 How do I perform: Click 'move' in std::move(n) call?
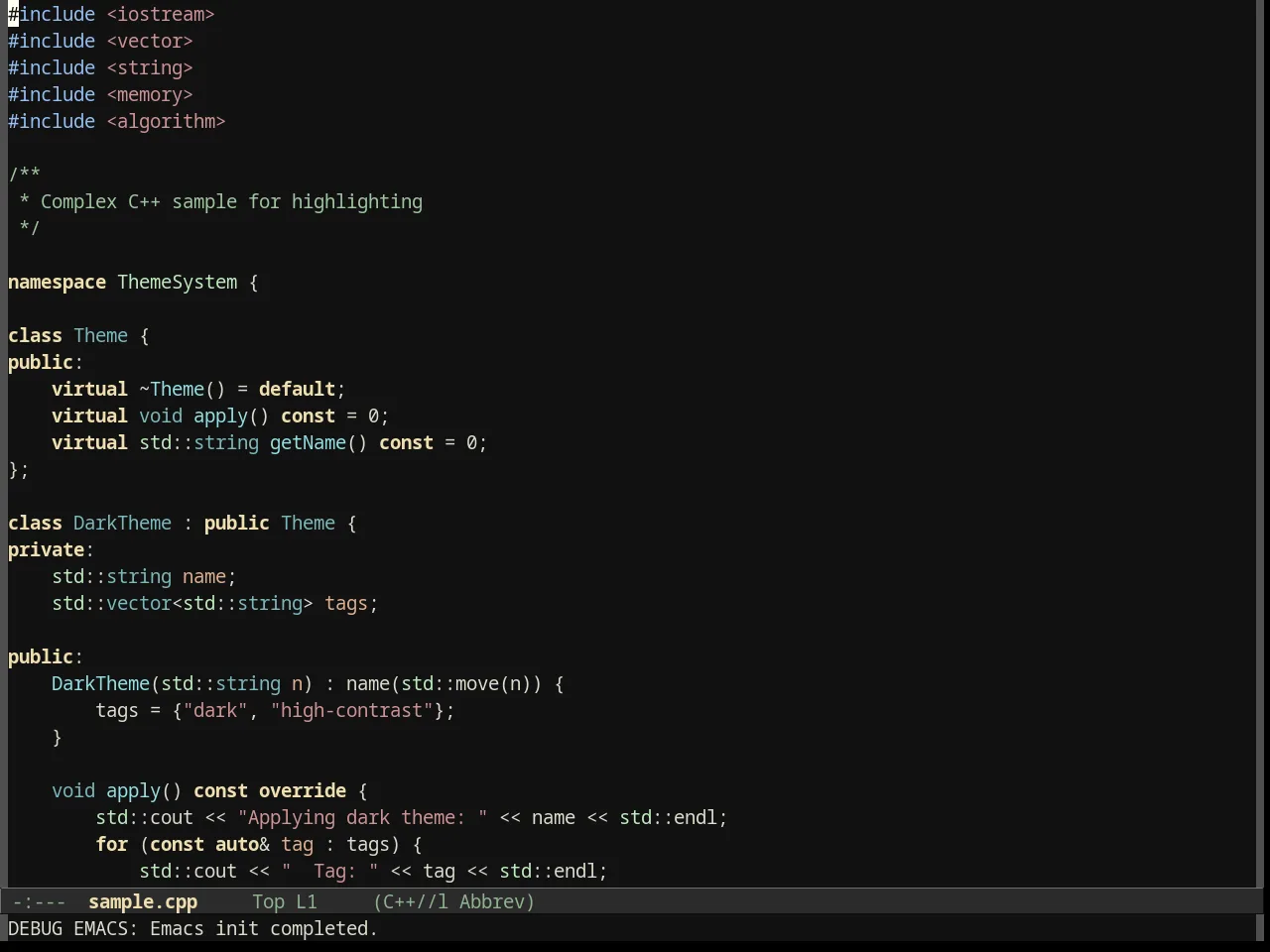[477, 683]
